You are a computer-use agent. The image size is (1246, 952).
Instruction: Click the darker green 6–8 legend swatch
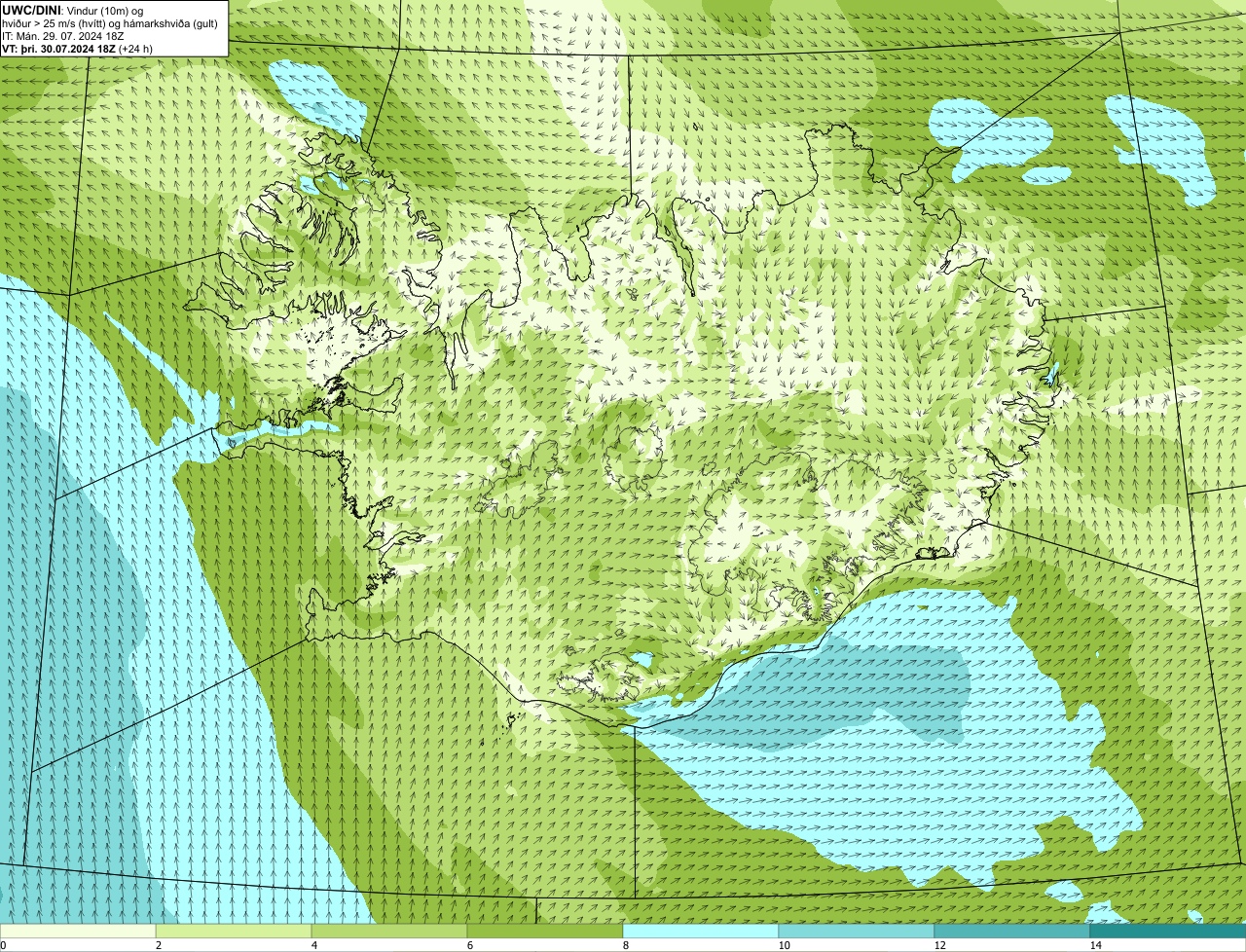coord(545,931)
